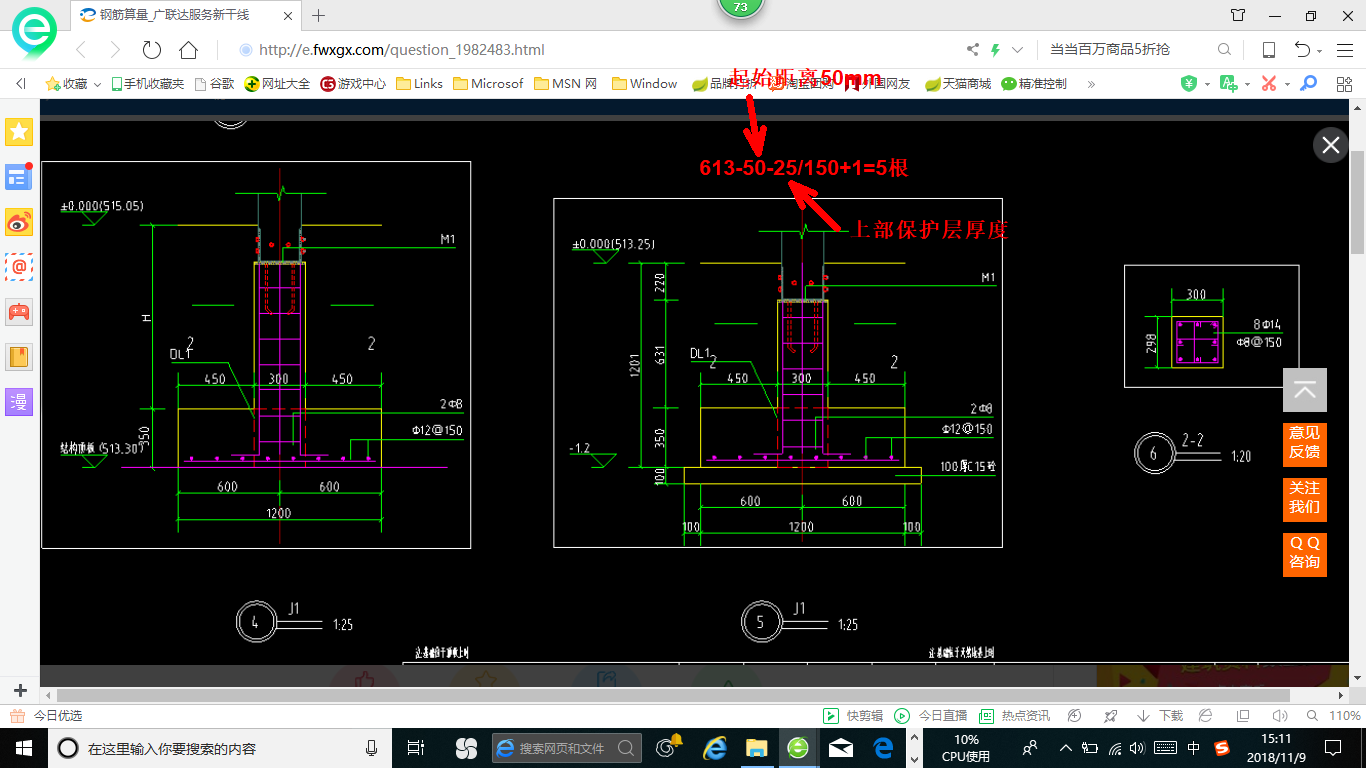Click the share icon in the address bar
This screenshot has height=768, width=1366.
pos(973,50)
